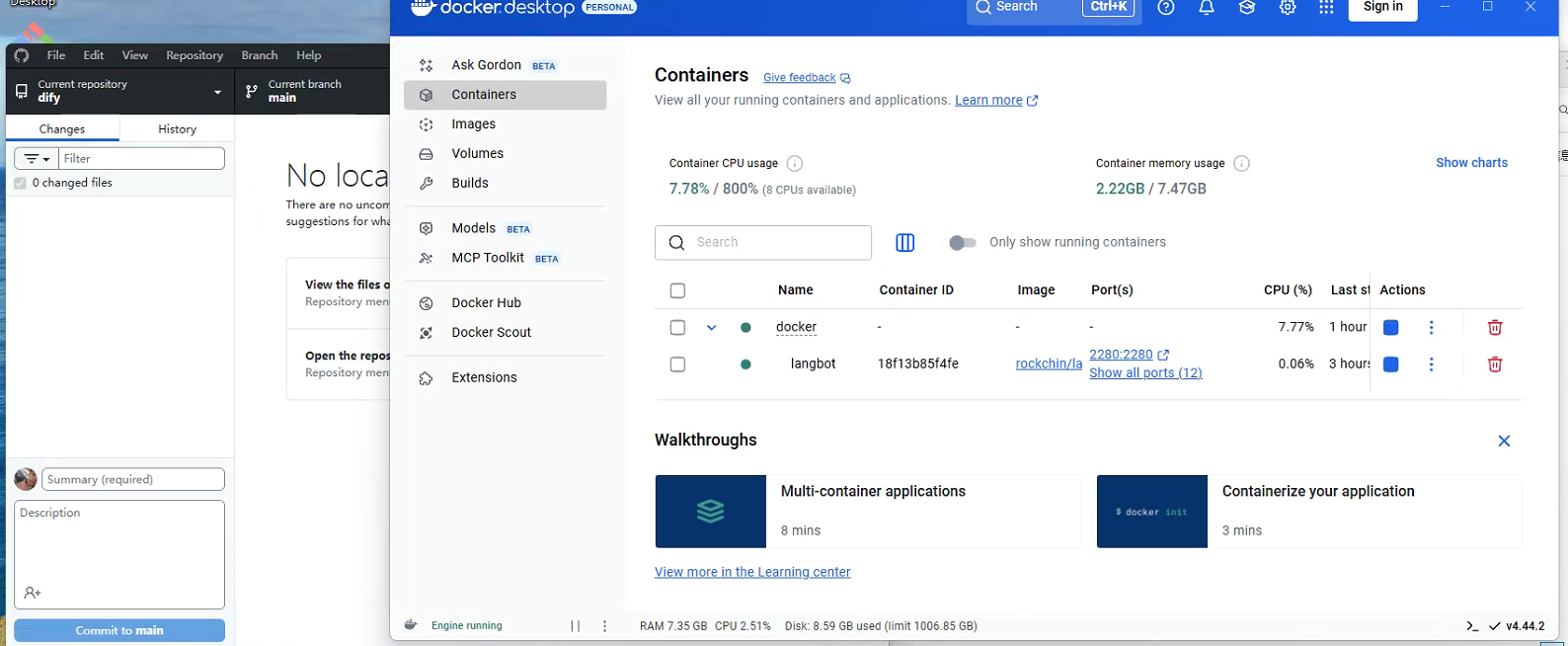Open Current branch dropdown in GitHub Desktop
The height and width of the screenshot is (646, 1568).
(312, 92)
